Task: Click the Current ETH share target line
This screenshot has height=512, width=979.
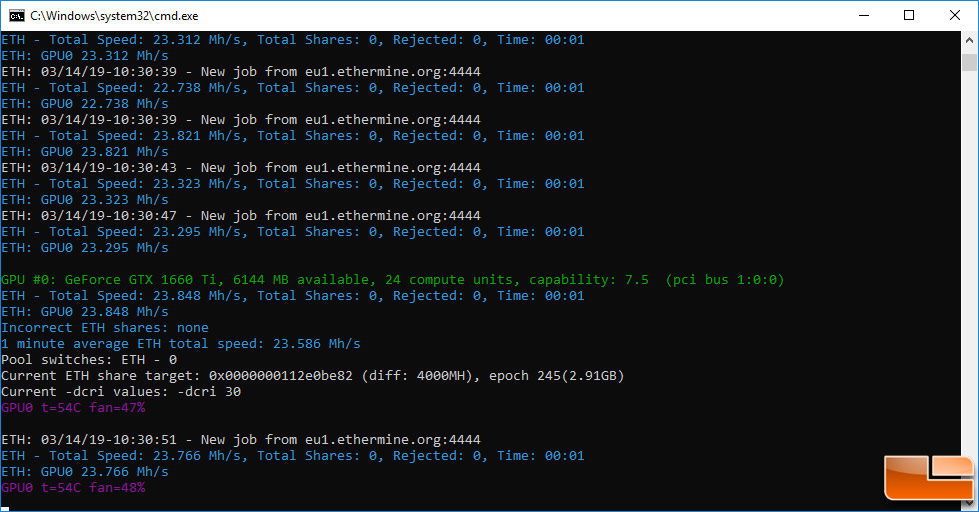Action: coord(312,376)
